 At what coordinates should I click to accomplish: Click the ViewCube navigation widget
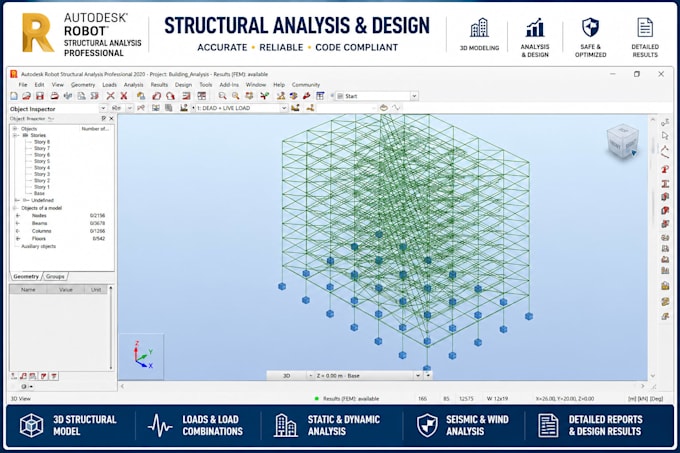point(623,142)
